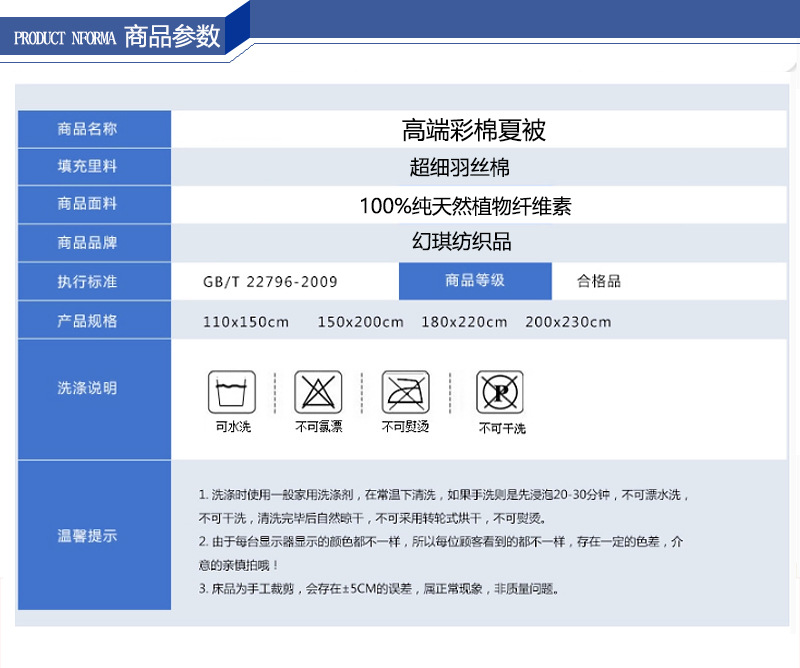Click the no-bleach crossed triangle icon
Image resolution: width=800 pixels, height=668 pixels.
(318, 392)
